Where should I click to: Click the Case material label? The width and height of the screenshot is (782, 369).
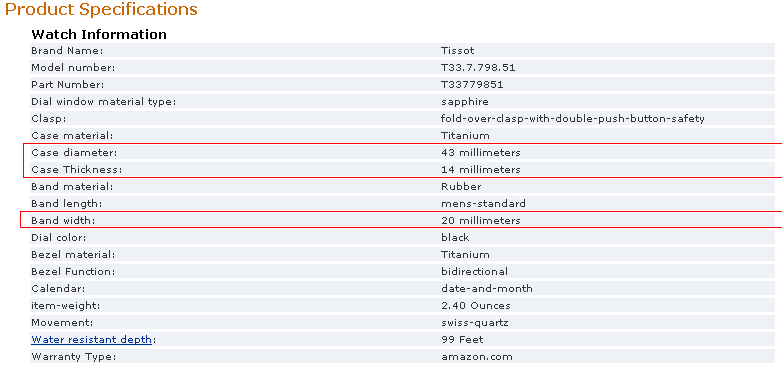pyautogui.click(x=72, y=136)
